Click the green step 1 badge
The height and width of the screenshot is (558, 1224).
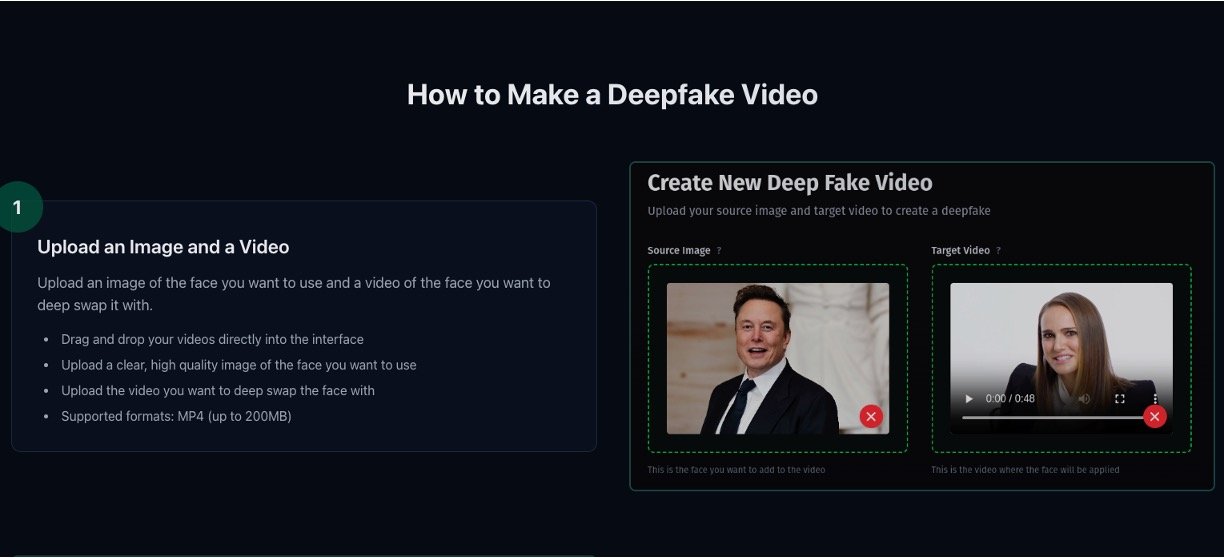point(17,207)
